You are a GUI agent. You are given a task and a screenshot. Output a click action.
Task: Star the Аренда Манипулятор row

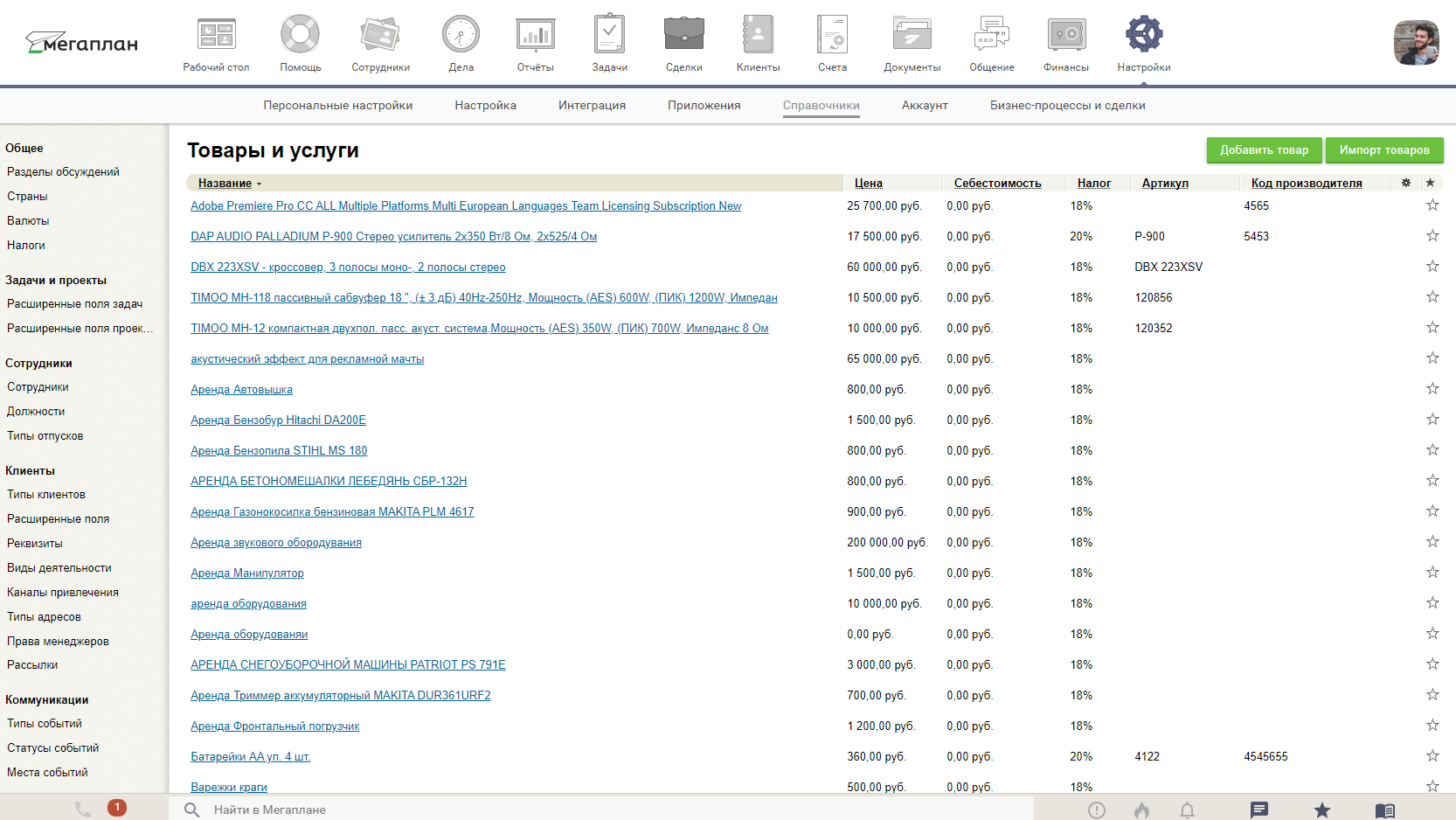1432,573
